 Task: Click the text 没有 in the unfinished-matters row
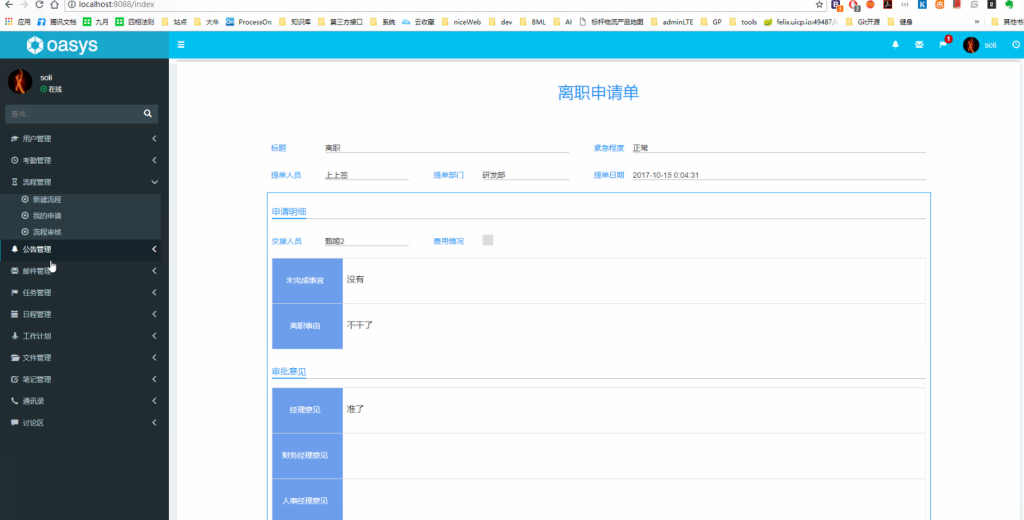(355, 280)
